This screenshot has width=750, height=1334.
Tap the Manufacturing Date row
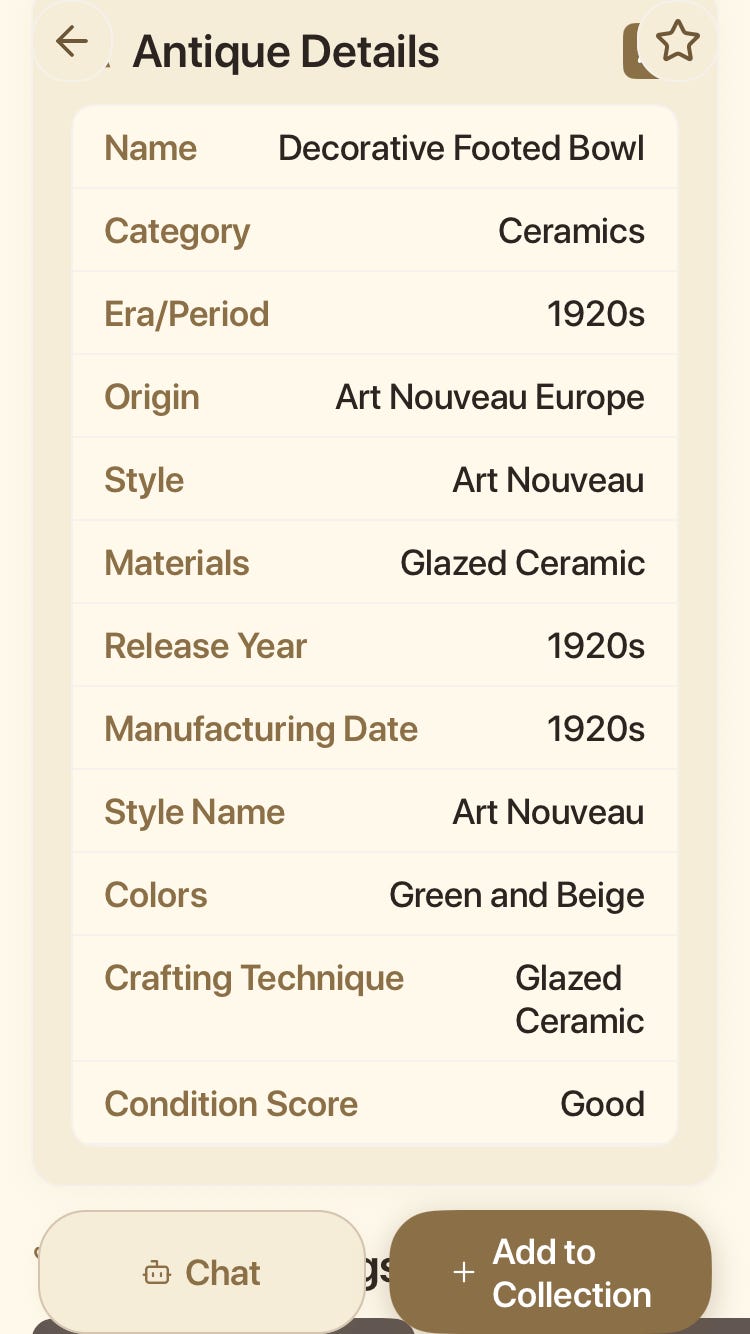coord(375,728)
